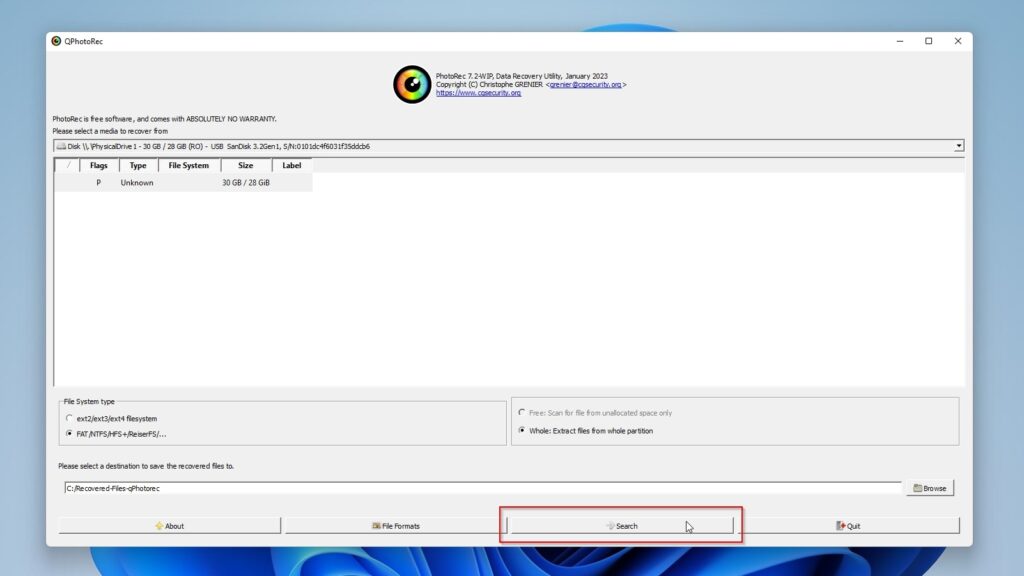Open the cgsecurity.org website link

pyautogui.click(x=478, y=93)
